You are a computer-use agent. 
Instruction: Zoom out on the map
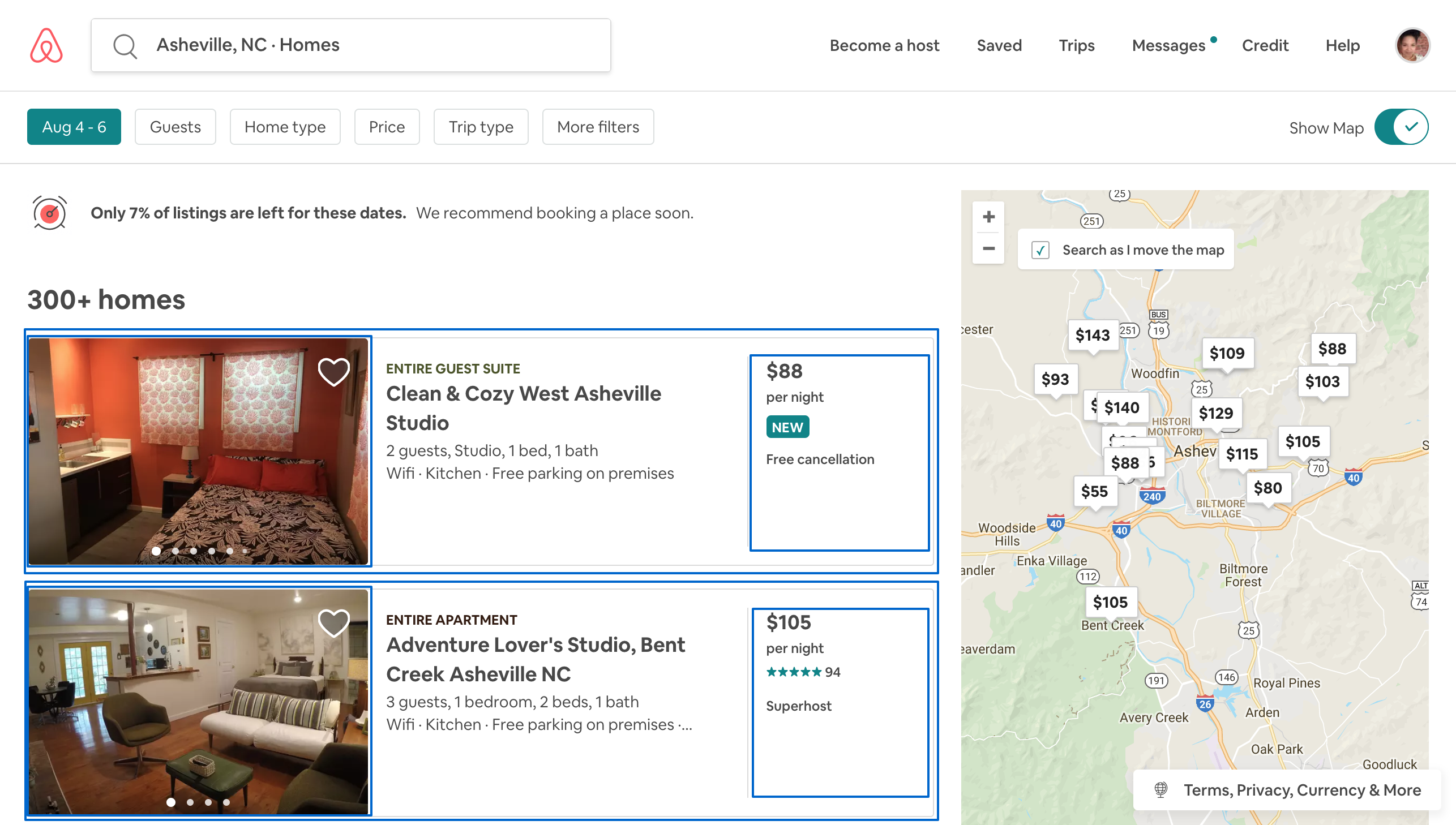(988, 249)
